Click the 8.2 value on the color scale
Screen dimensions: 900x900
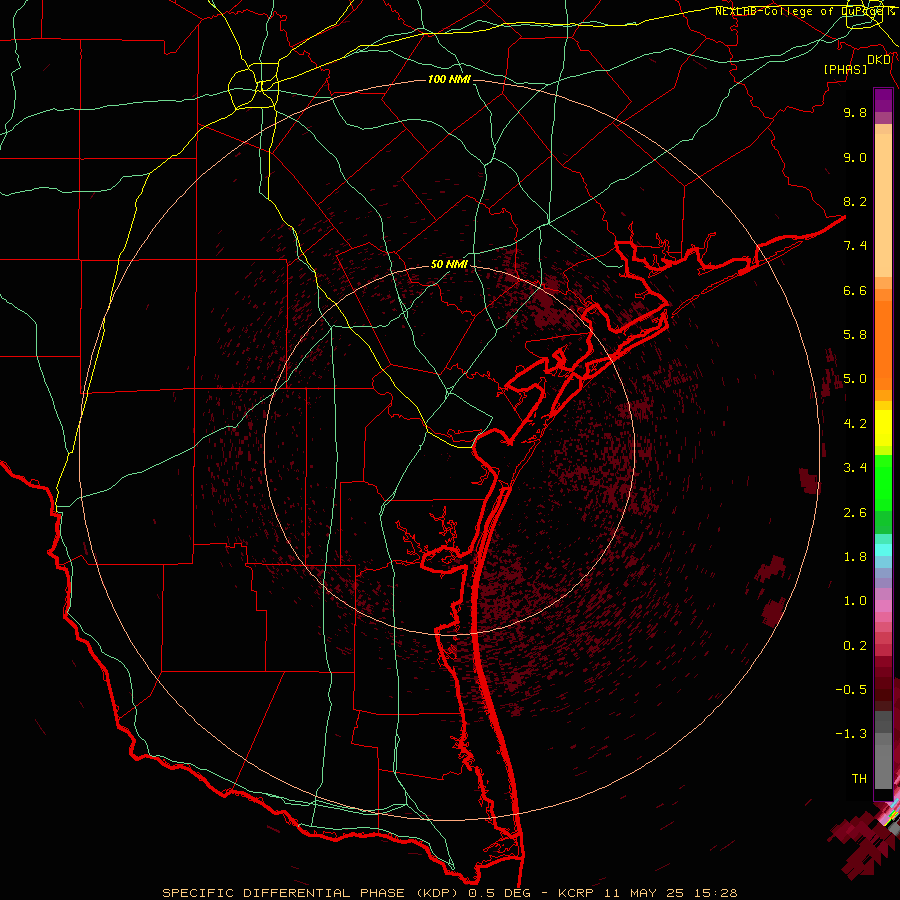point(855,201)
